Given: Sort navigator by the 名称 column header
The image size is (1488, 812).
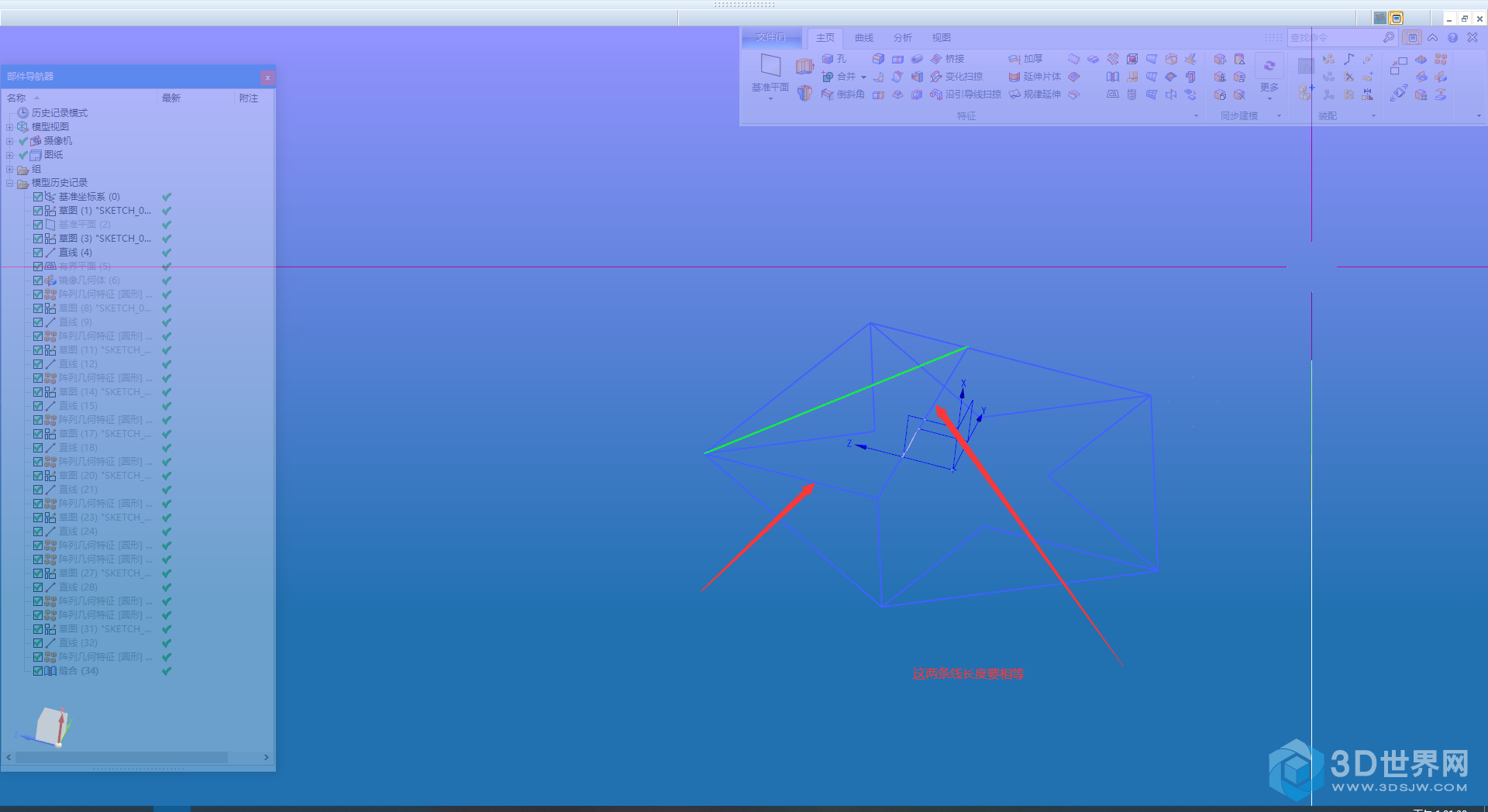Looking at the screenshot, I should [80, 98].
